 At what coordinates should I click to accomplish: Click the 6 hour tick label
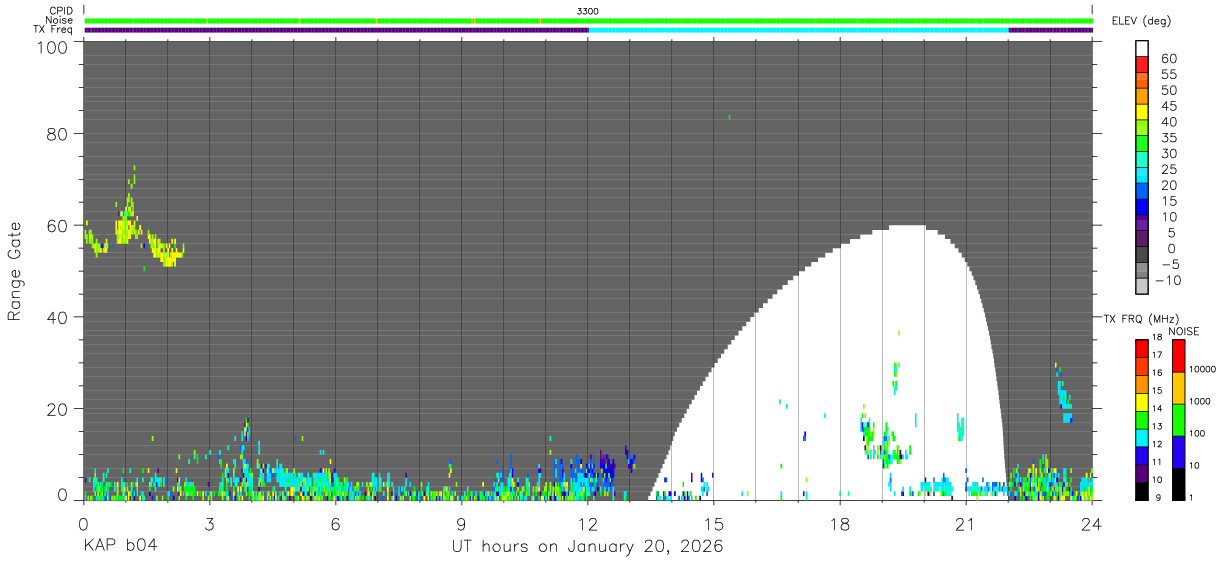click(x=335, y=523)
